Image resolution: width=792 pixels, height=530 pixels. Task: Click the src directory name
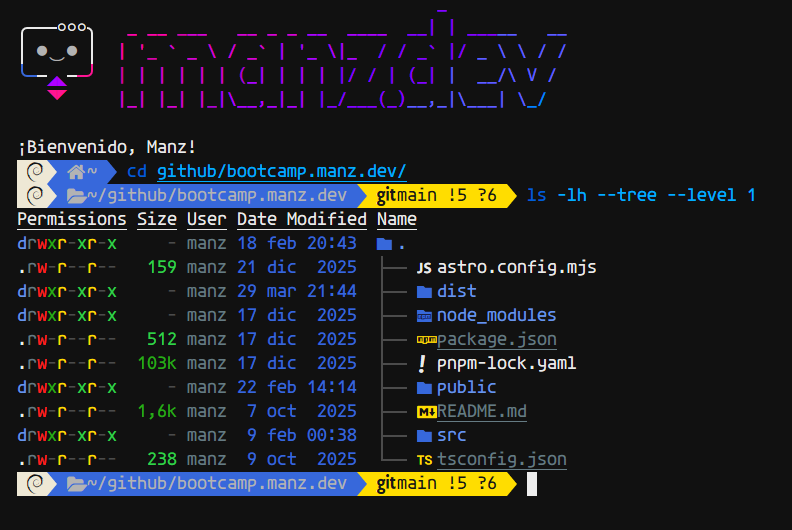click(x=452, y=436)
